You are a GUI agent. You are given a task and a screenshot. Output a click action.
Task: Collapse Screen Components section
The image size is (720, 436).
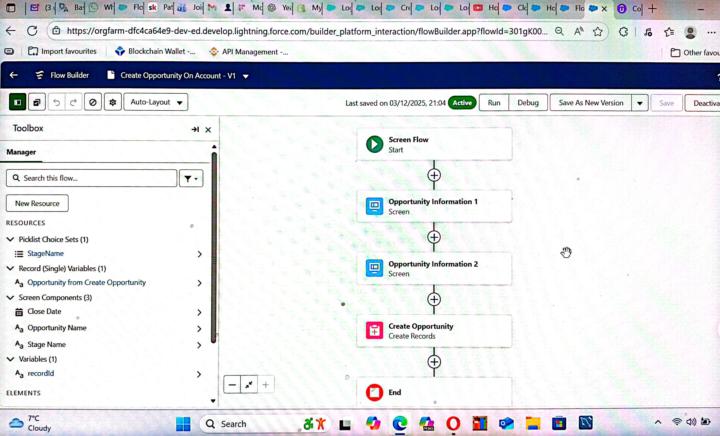[x=11, y=297]
